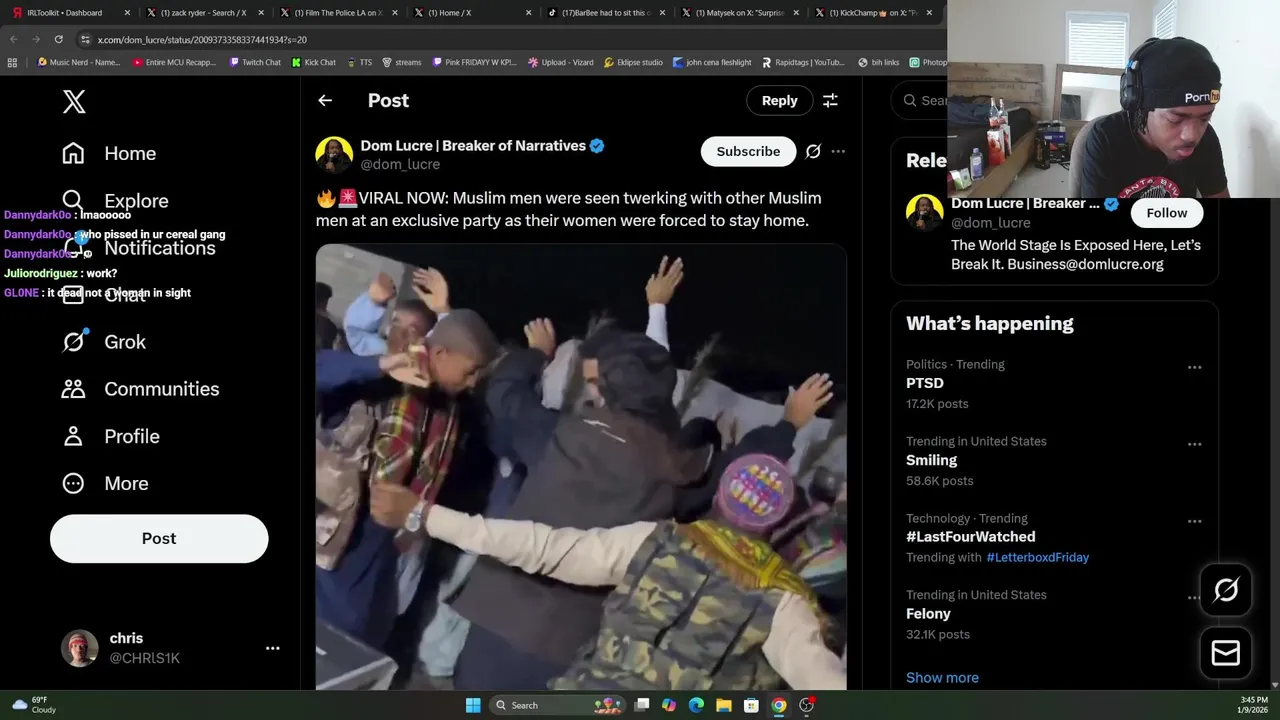This screenshot has width=1280, height=720.
Task: Open options for the #LastFourWatched trend
Action: (1194, 521)
